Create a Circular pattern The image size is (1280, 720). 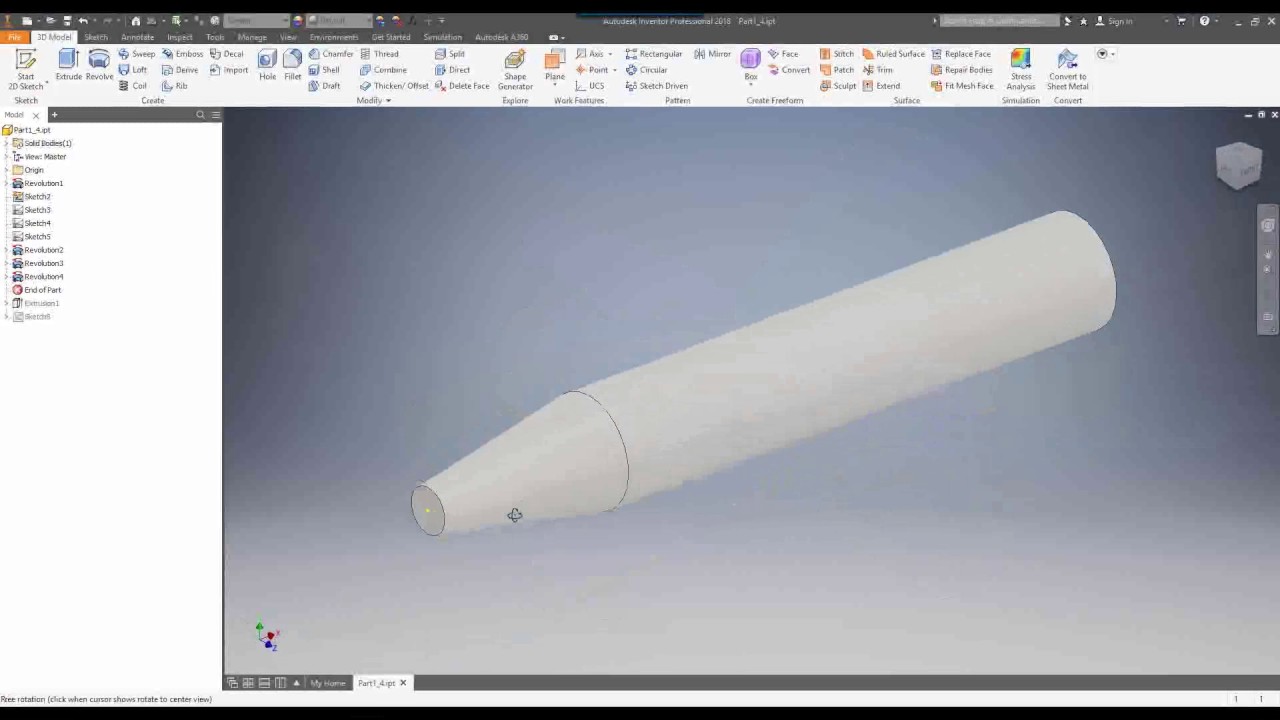646,70
